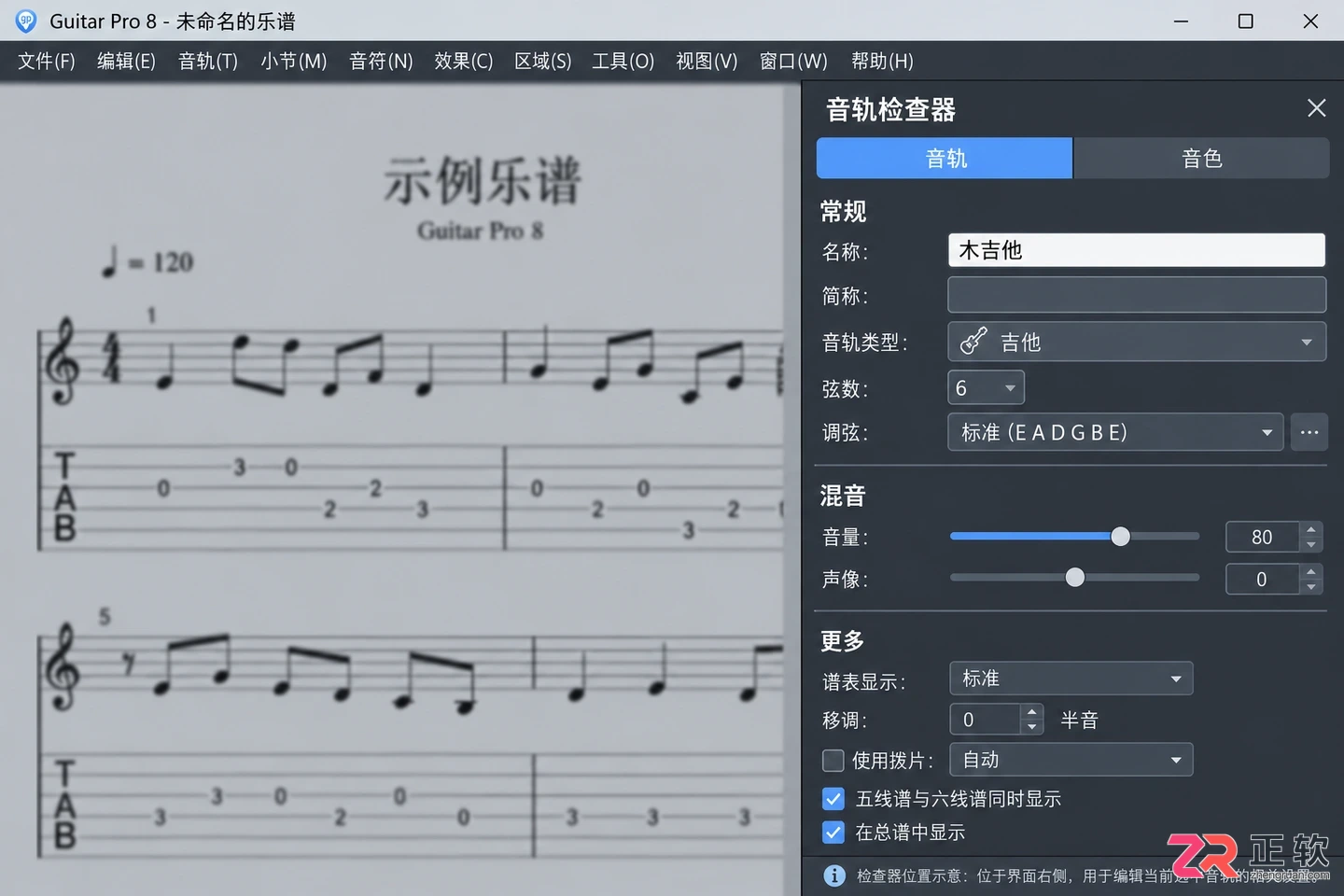This screenshot has height=896, width=1344.
Task: Open the 调弦 tuning dropdown
Action: (1115, 432)
